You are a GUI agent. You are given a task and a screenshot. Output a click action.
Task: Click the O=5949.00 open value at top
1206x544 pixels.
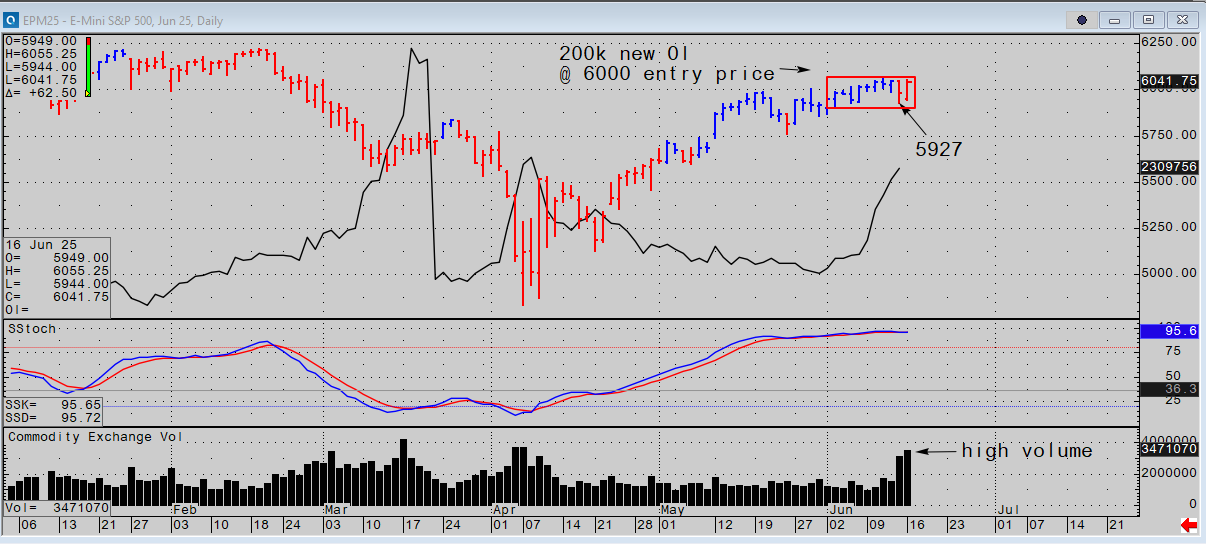click(x=41, y=41)
